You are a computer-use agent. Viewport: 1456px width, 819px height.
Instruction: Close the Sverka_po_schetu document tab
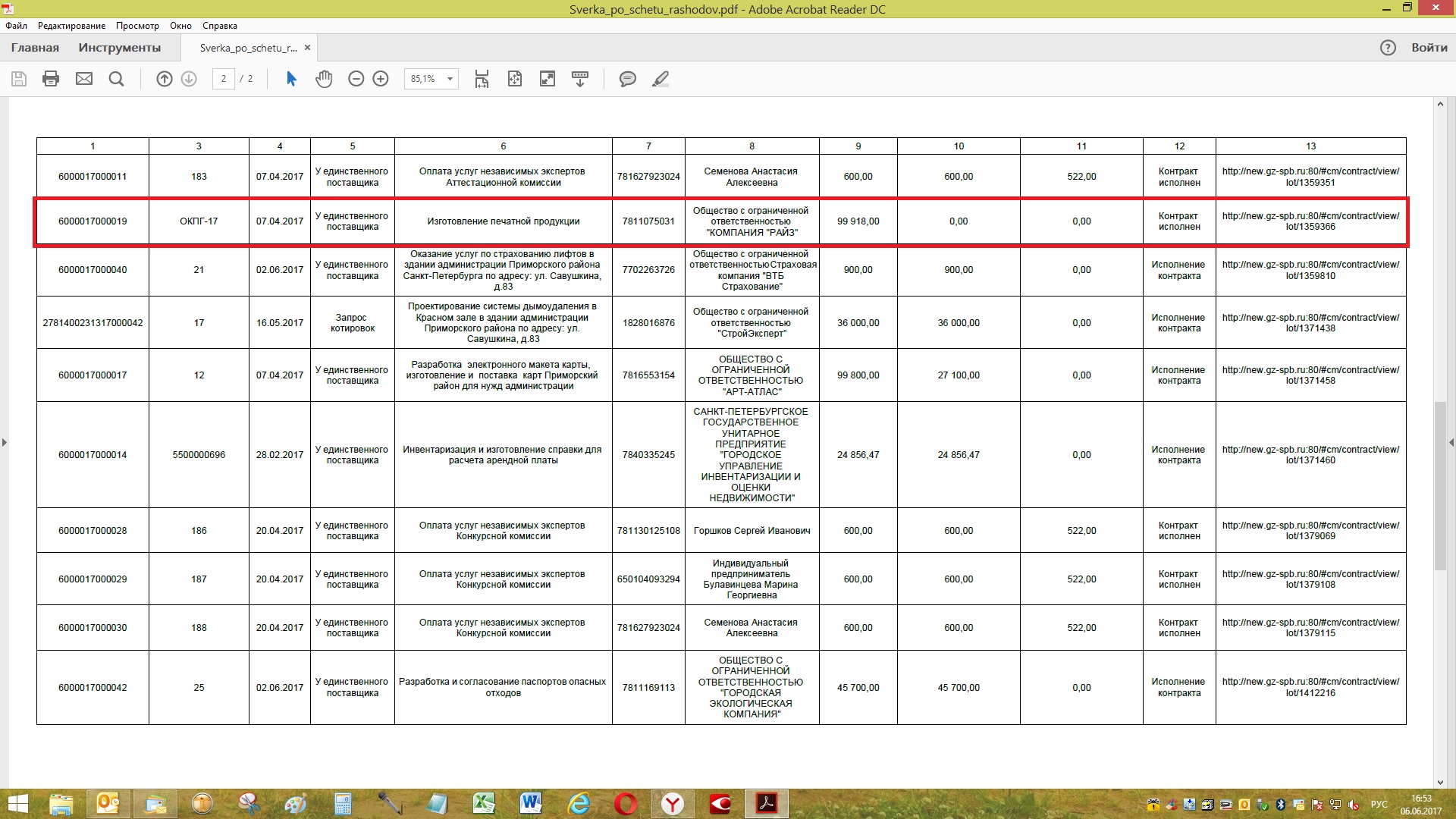[x=307, y=48]
